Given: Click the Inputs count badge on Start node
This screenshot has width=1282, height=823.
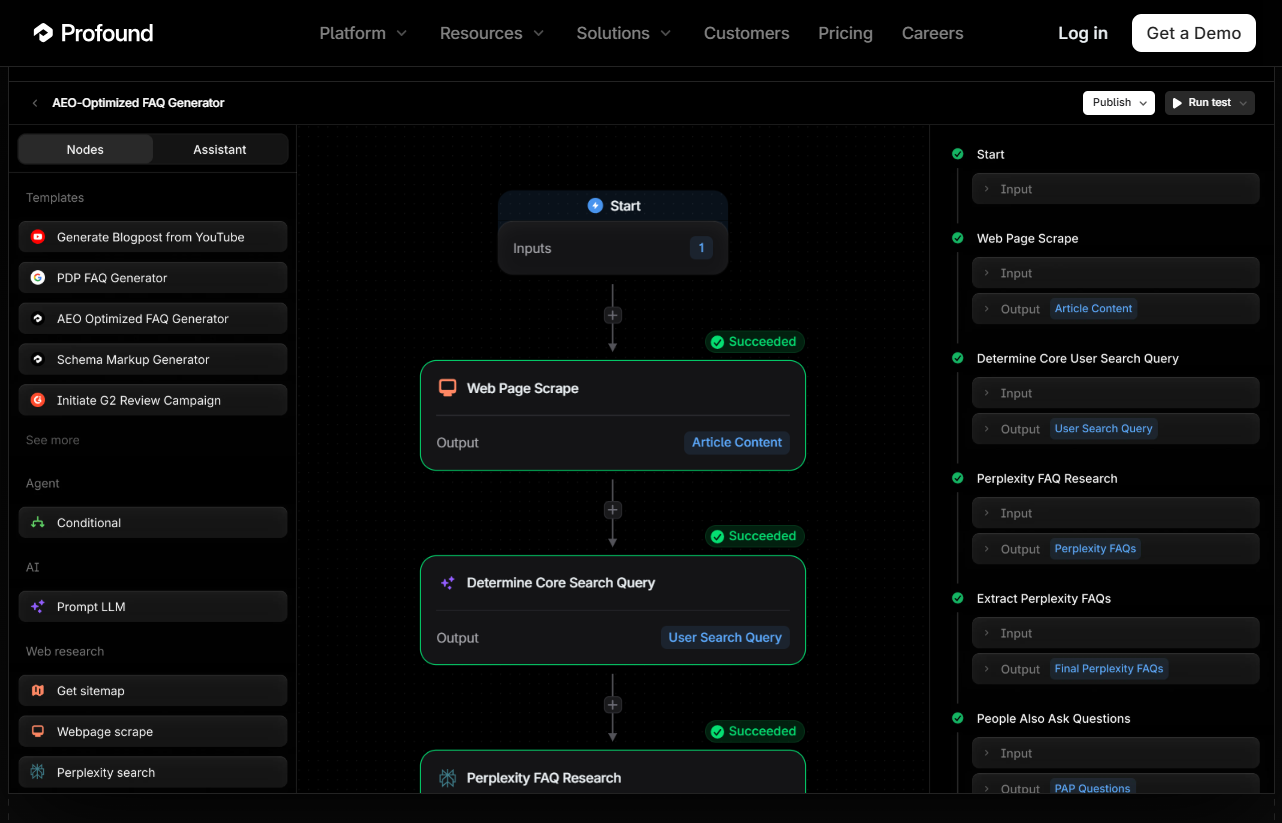Looking at the screenshot, I should [701, 248].
